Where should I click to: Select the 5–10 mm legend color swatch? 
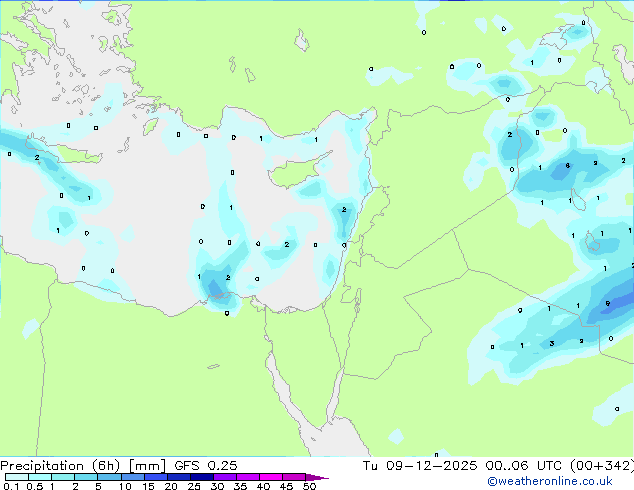coord(109,477)
